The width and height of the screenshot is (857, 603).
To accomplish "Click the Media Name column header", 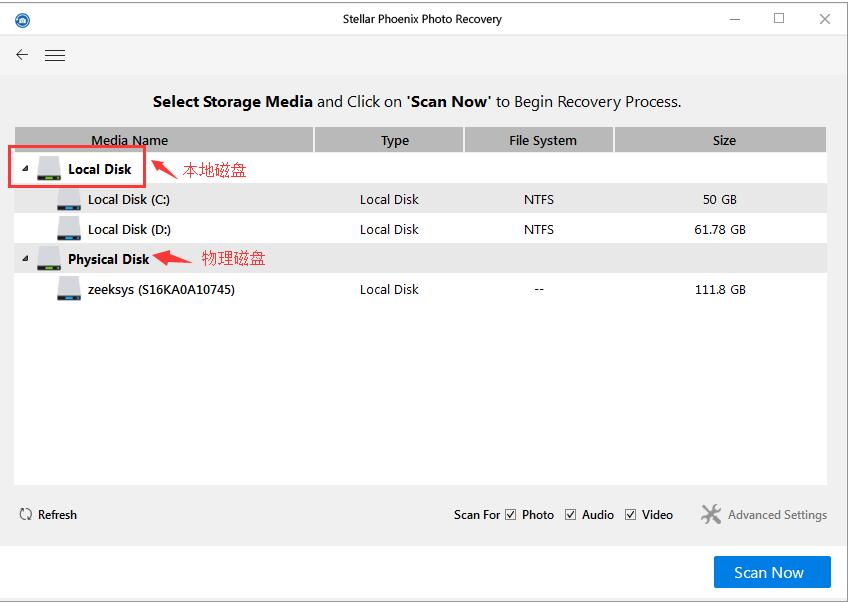I will click(x=129, y=140).
